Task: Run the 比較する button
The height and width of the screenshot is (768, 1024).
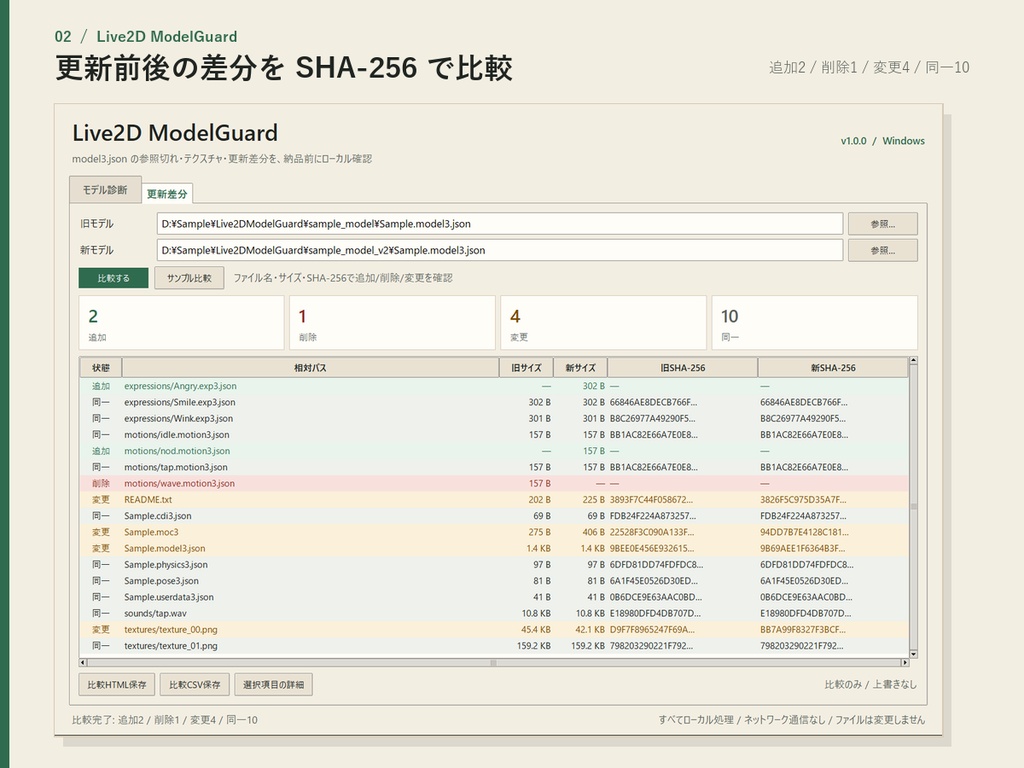Action: pyautogui.click(x=114, y=278)
